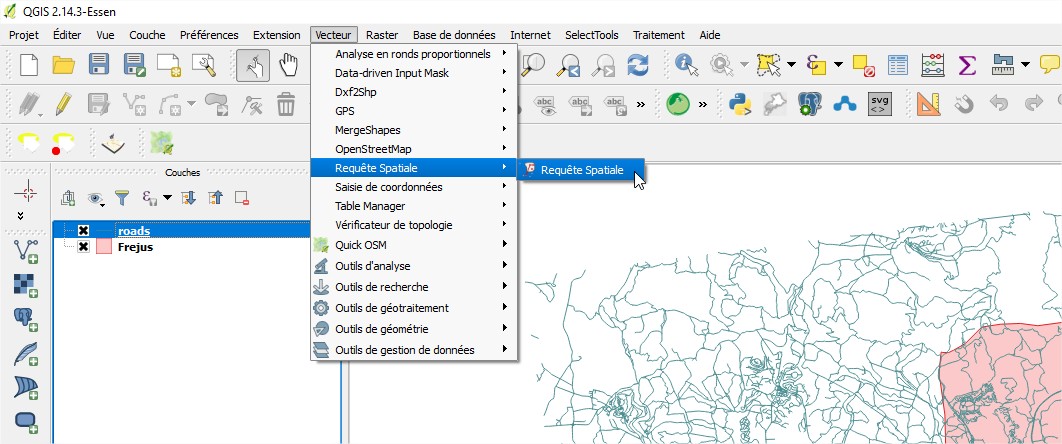Select features by expression icon
This screenshot has height=444, width=1062.
(x=816, y=65)
